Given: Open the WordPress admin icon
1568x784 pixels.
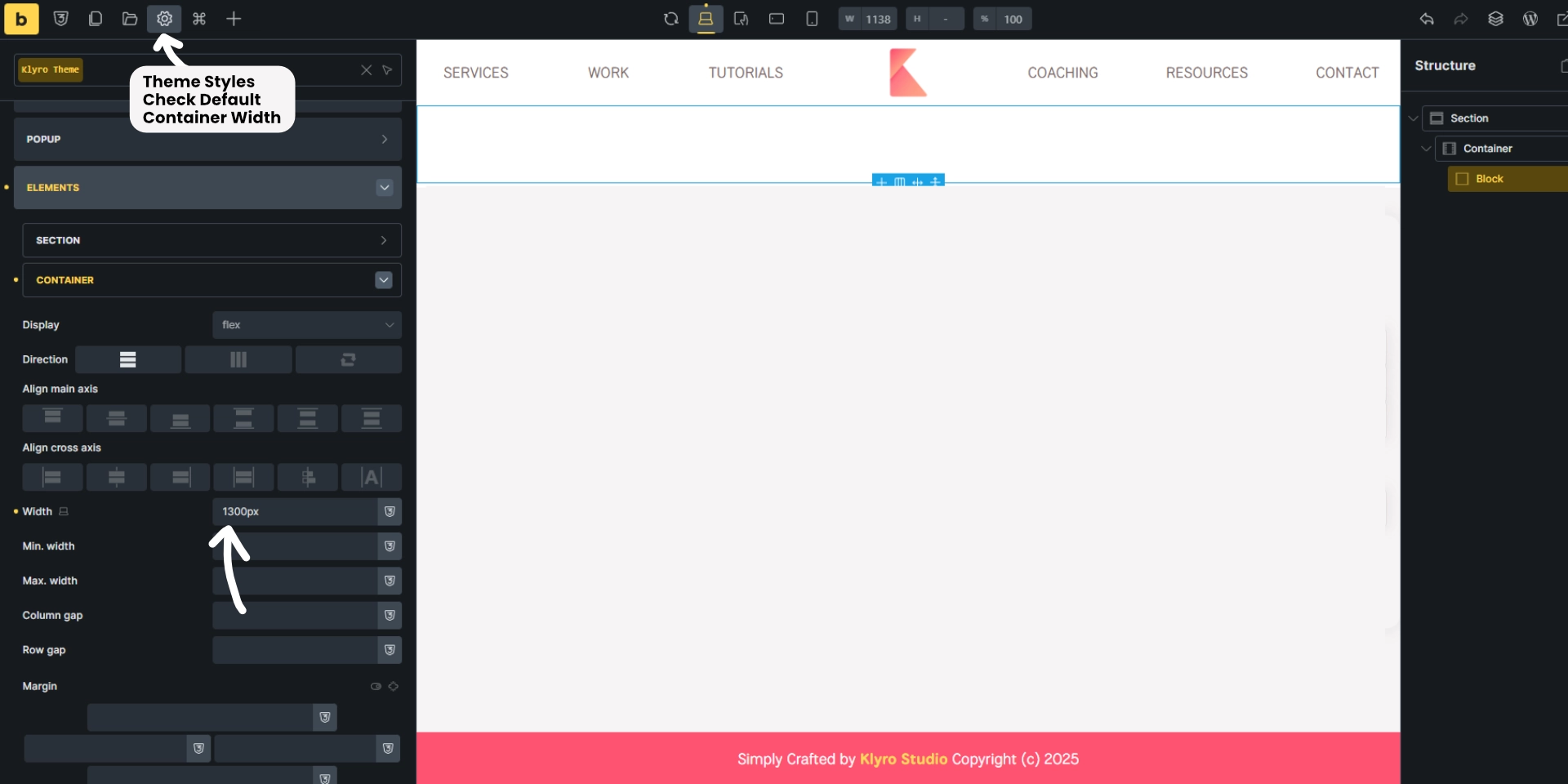Looking at the screenshot, I should [1530, 19].
